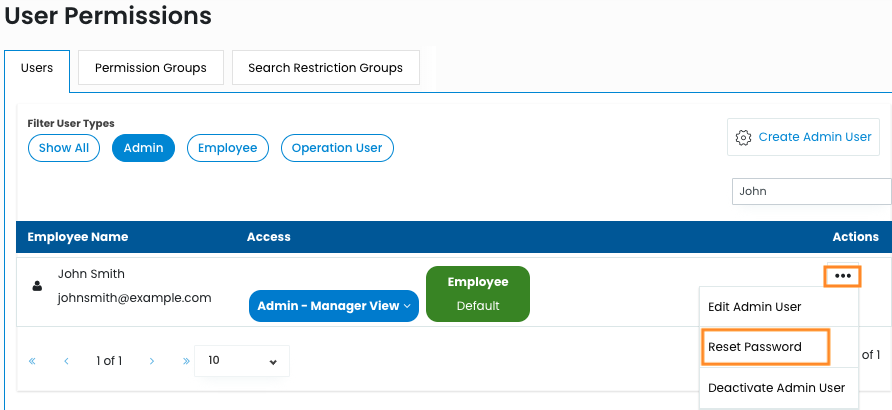Go to next page arrow
Screen dimensions: 892x410
coord(151,361)
